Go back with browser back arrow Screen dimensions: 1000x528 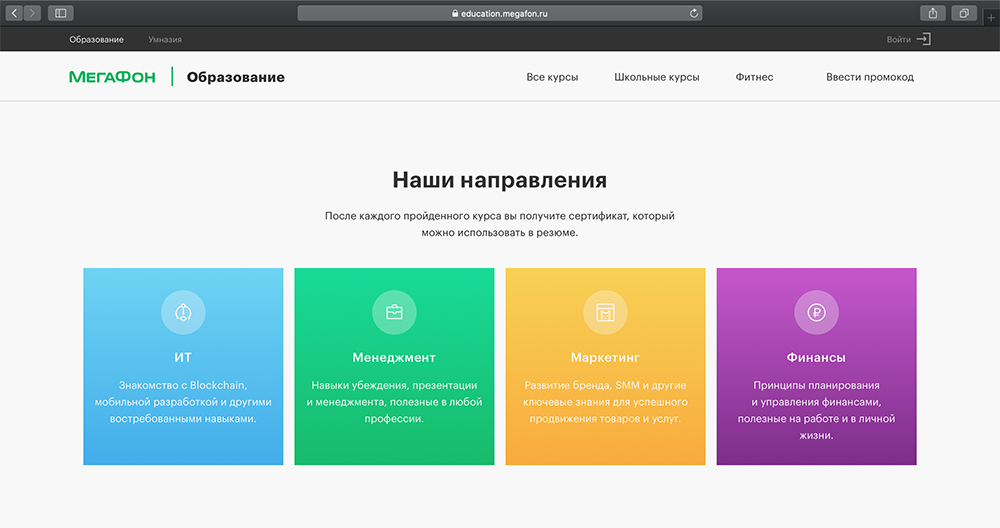coord(14,13)
